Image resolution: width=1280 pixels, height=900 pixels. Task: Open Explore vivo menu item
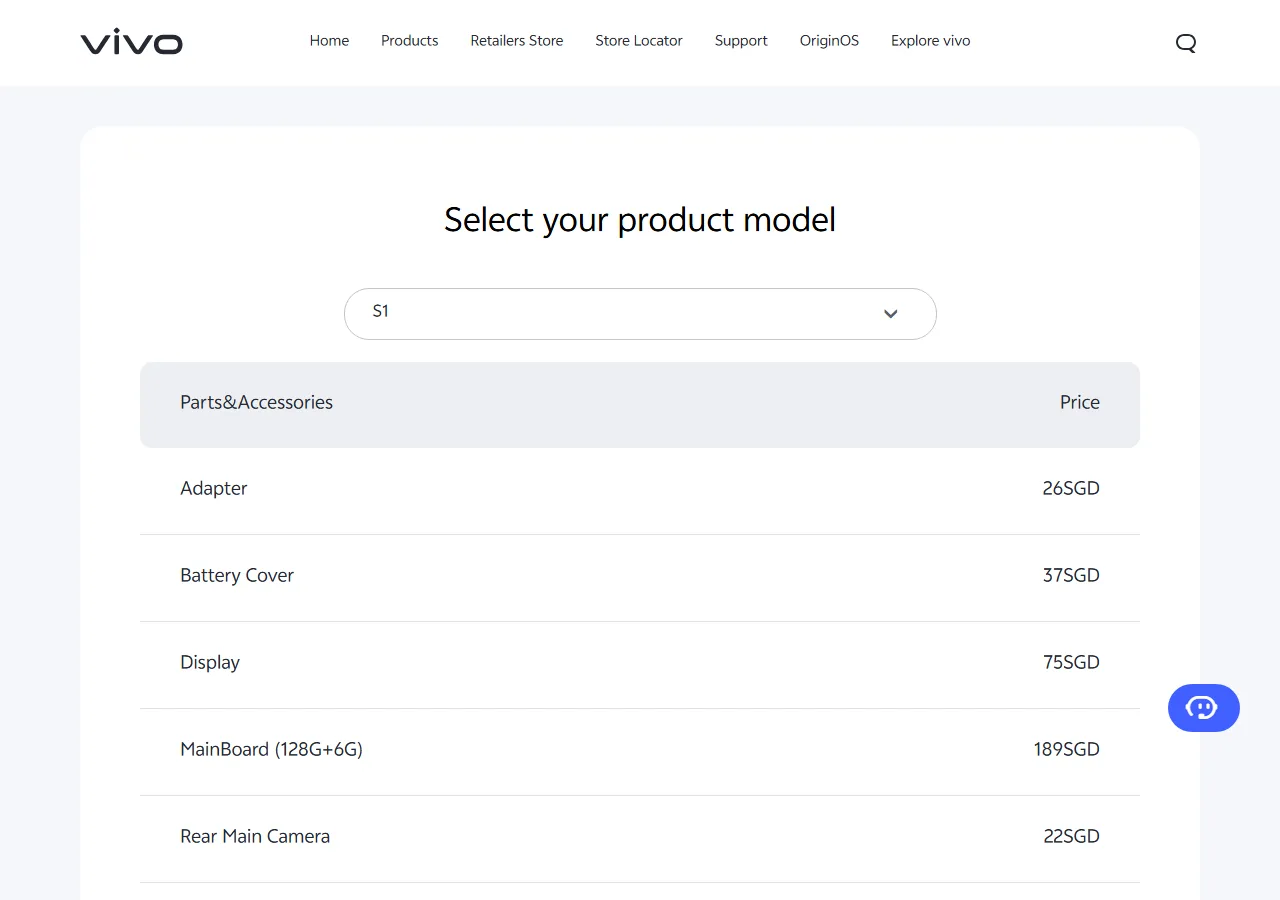pyautogui.click(x=931, y=41)
